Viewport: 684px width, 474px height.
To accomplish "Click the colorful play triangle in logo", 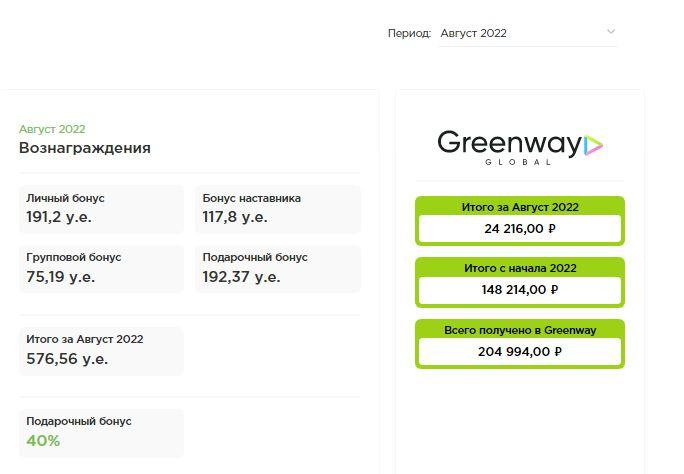I will (x=593, y=145).
